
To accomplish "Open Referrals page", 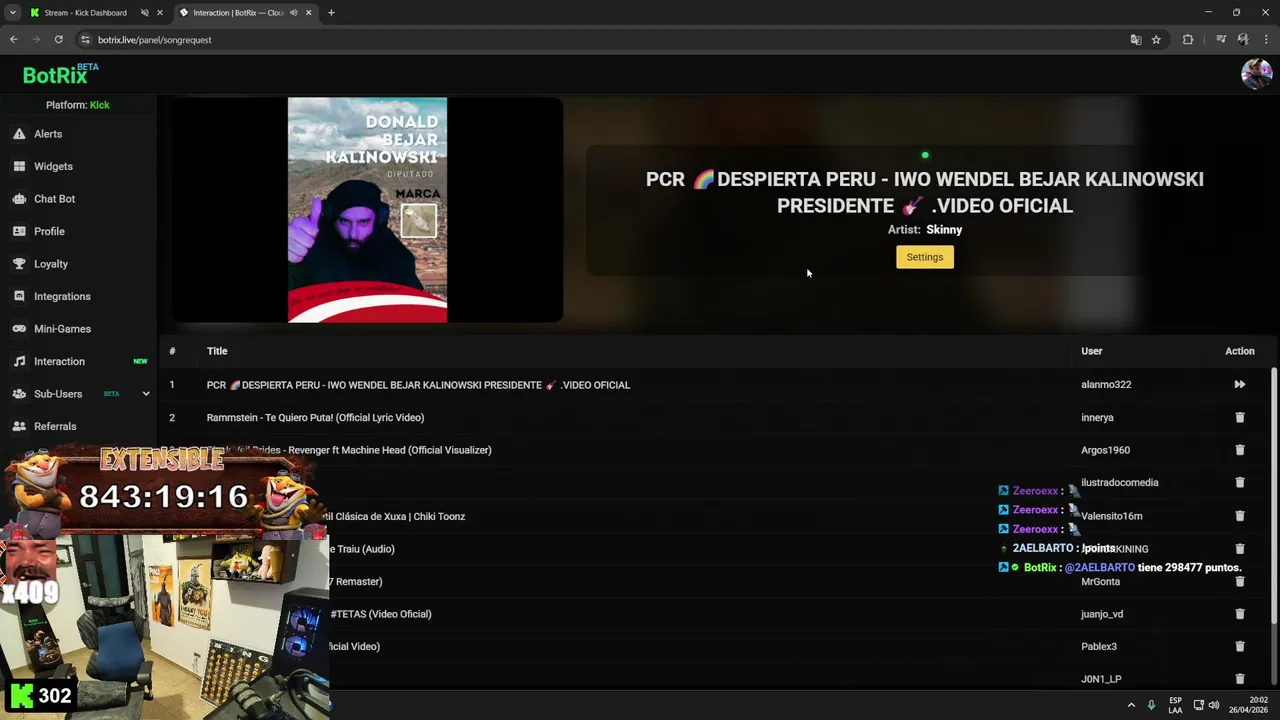I will click(55, 426).
